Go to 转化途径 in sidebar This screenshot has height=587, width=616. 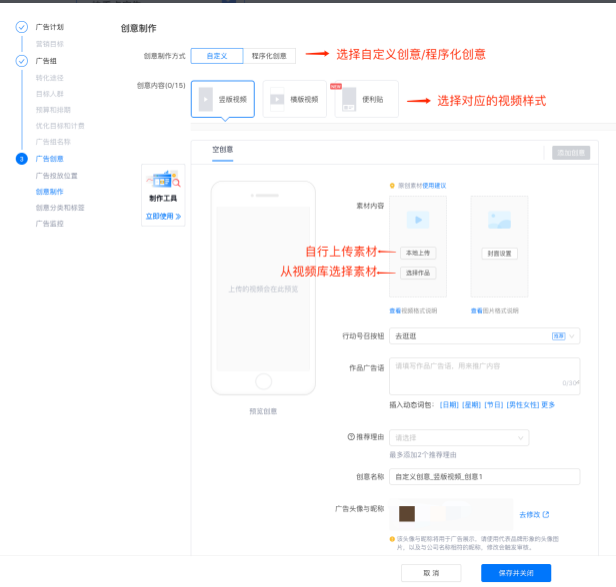50,78
